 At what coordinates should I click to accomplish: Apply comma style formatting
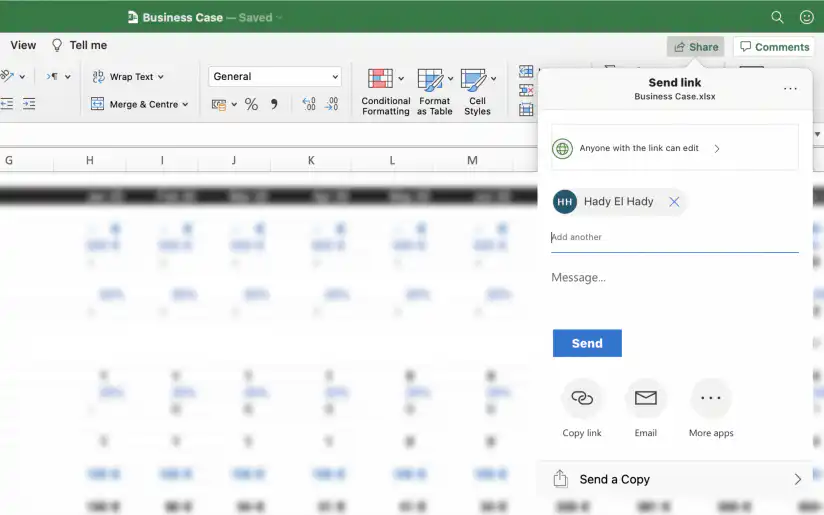[274, 104]
